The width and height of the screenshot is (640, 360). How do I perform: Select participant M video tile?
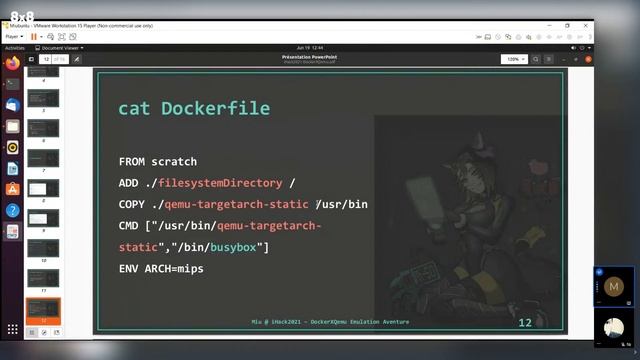[613, 287]
